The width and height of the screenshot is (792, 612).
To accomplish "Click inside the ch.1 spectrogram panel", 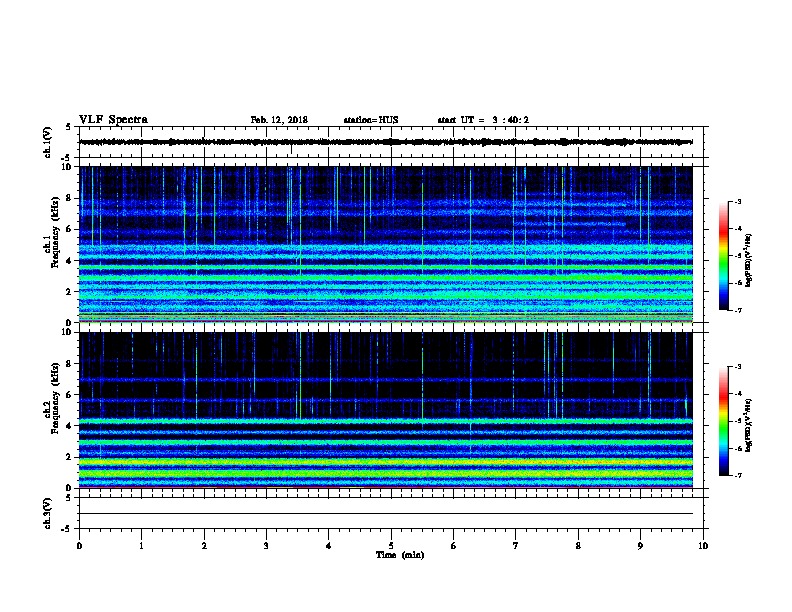I will tap(386, 244).
